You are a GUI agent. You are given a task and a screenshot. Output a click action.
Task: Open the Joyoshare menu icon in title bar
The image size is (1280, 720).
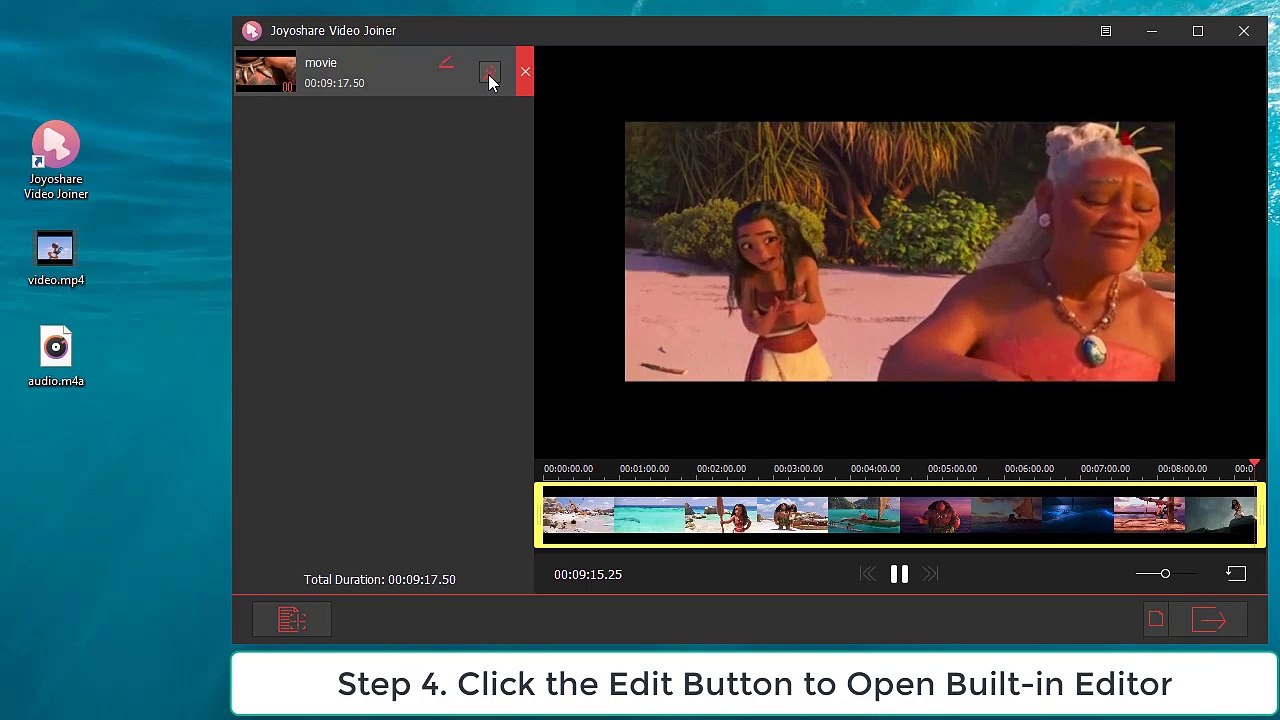(1106, 31)
